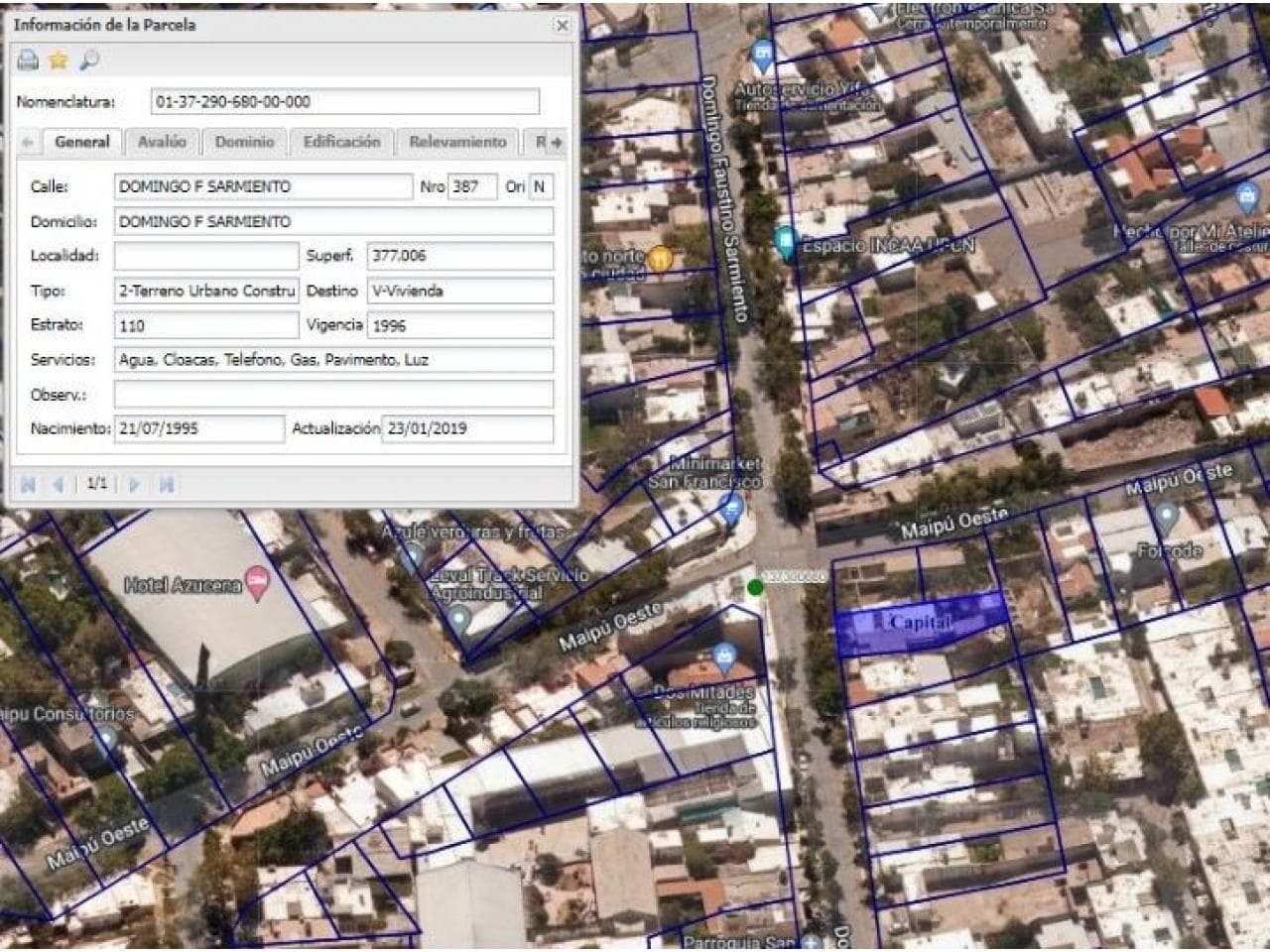
Task: Click the star favorite icon
Action: click(x=59, y=60)
